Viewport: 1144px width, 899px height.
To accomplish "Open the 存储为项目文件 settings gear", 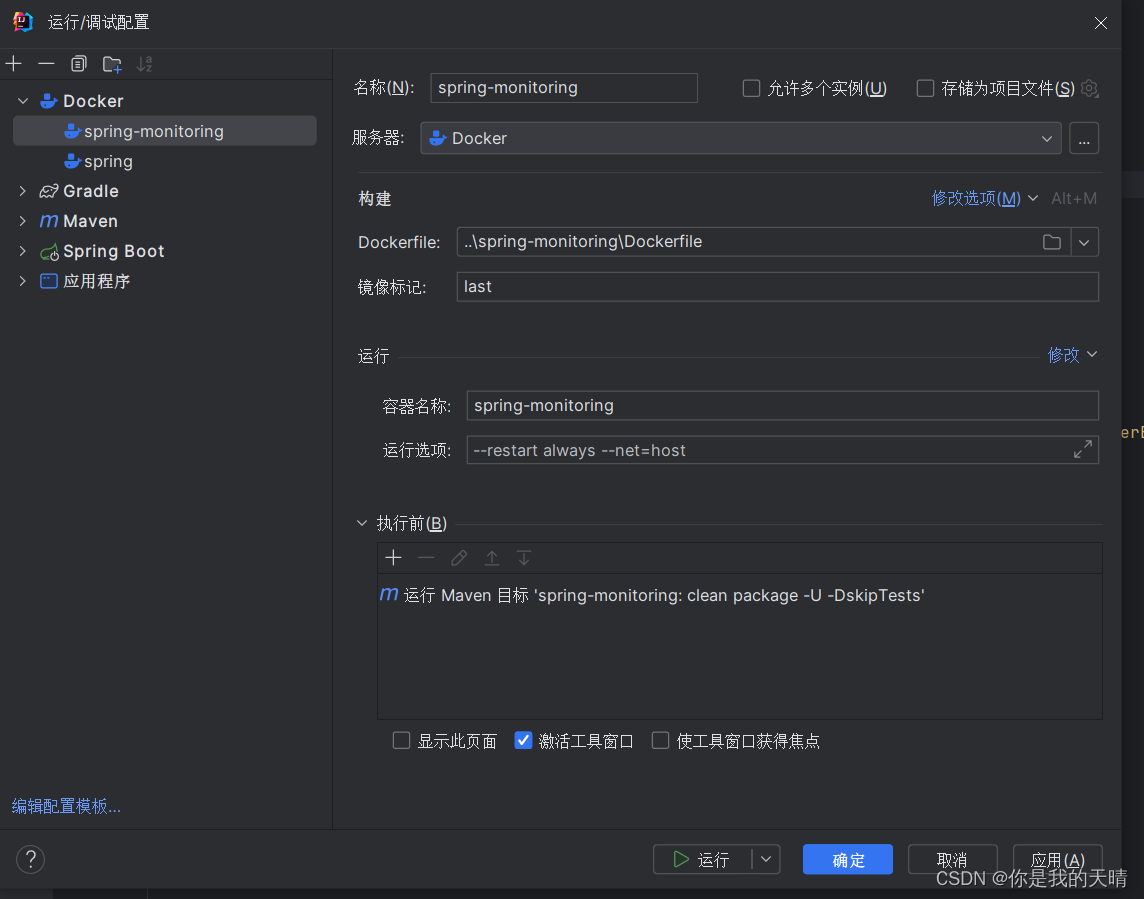I will click(1089, 88).
